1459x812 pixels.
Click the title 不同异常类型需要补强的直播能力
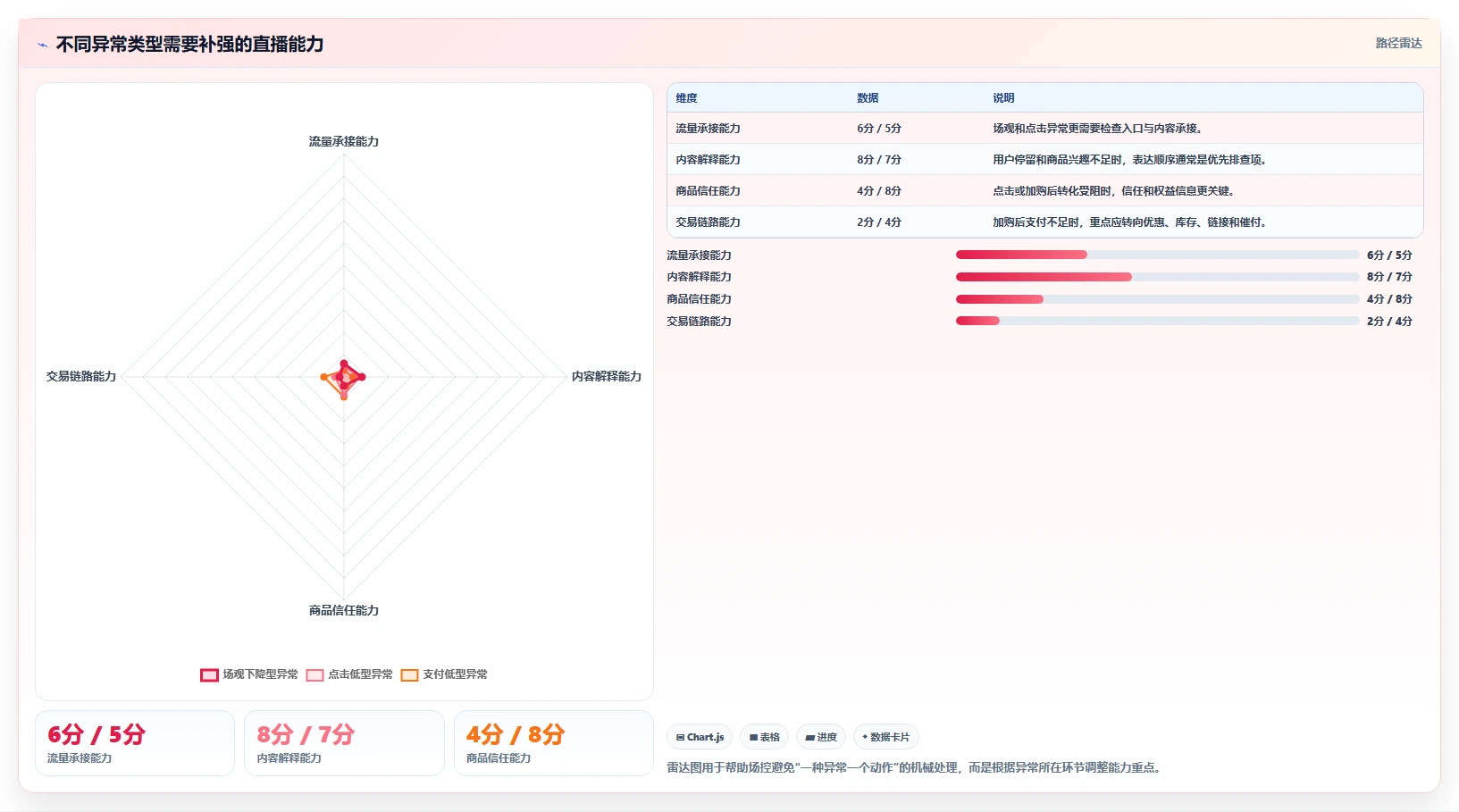(189, 44)
